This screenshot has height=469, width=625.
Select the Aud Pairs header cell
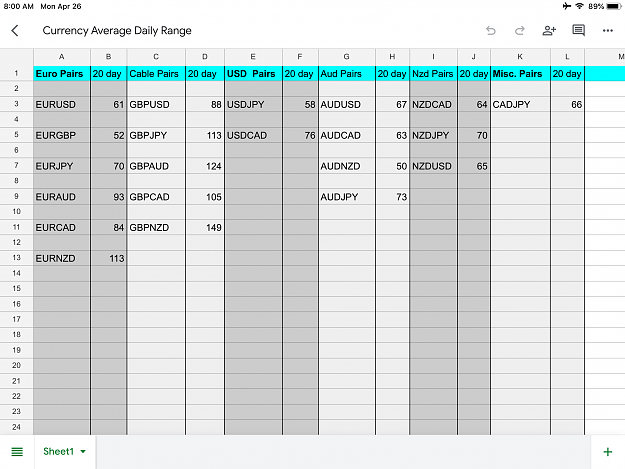click(x=347, y=74)
